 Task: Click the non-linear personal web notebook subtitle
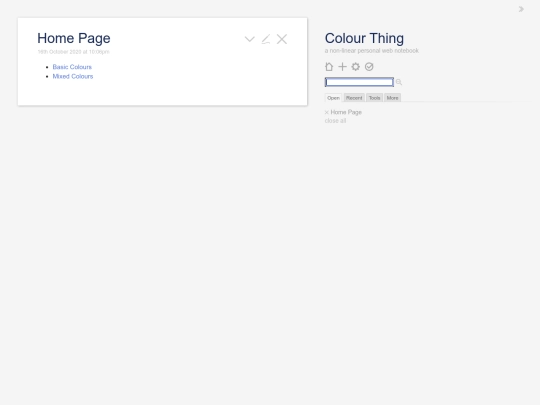click(372, 51)
